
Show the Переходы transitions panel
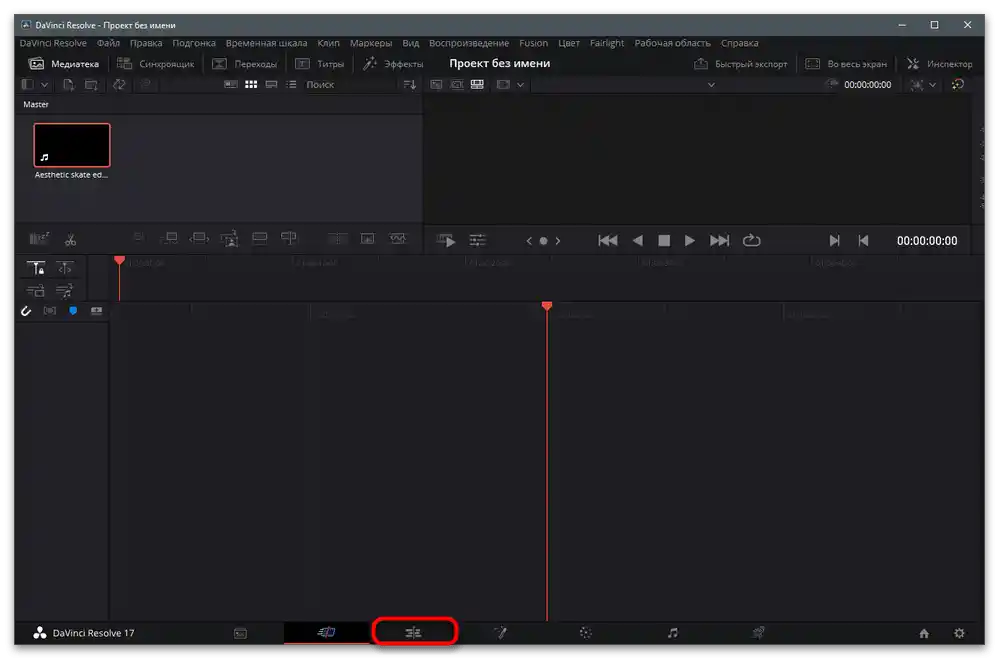[245, 64]
